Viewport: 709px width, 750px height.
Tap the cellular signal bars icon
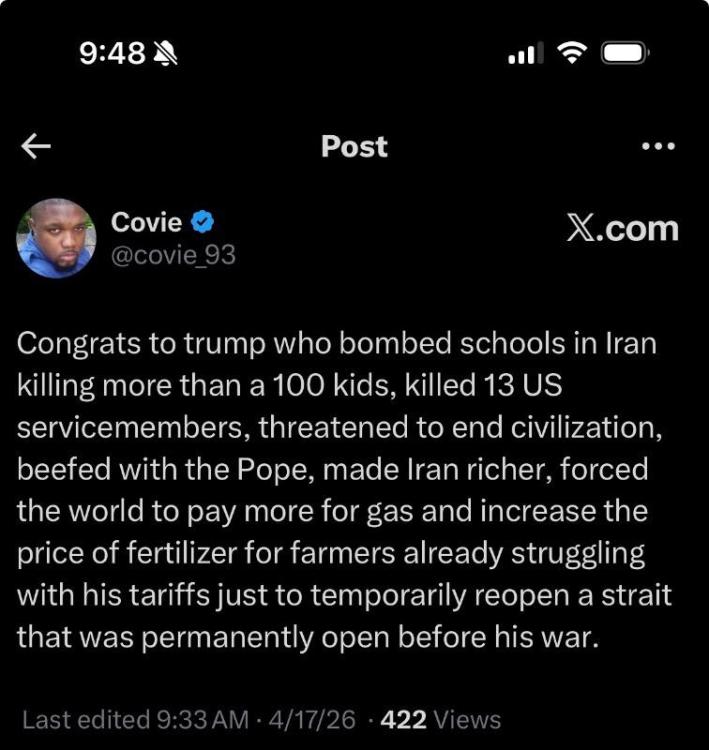(522, 54)
